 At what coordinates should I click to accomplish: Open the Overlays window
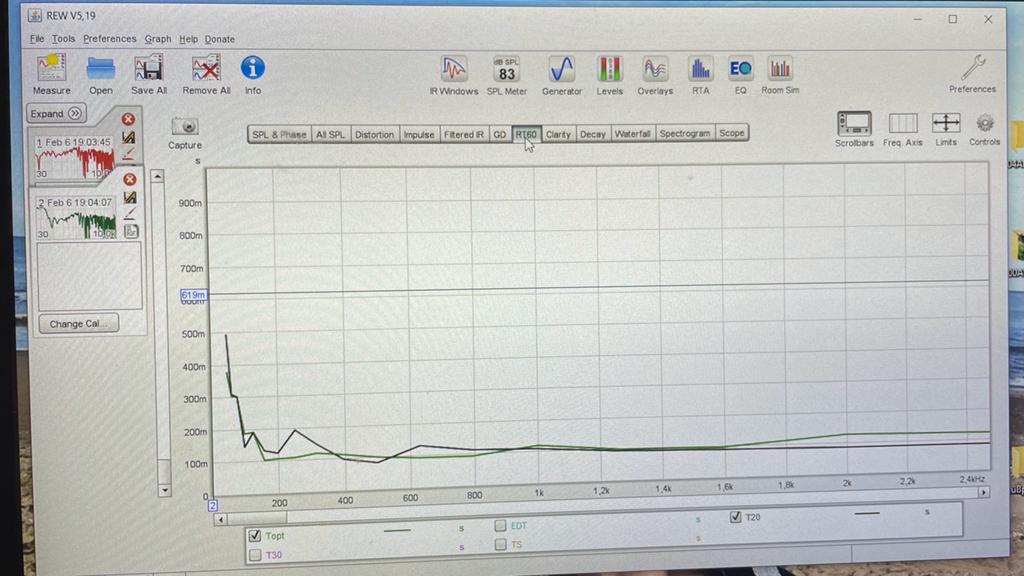pos(655,70)
